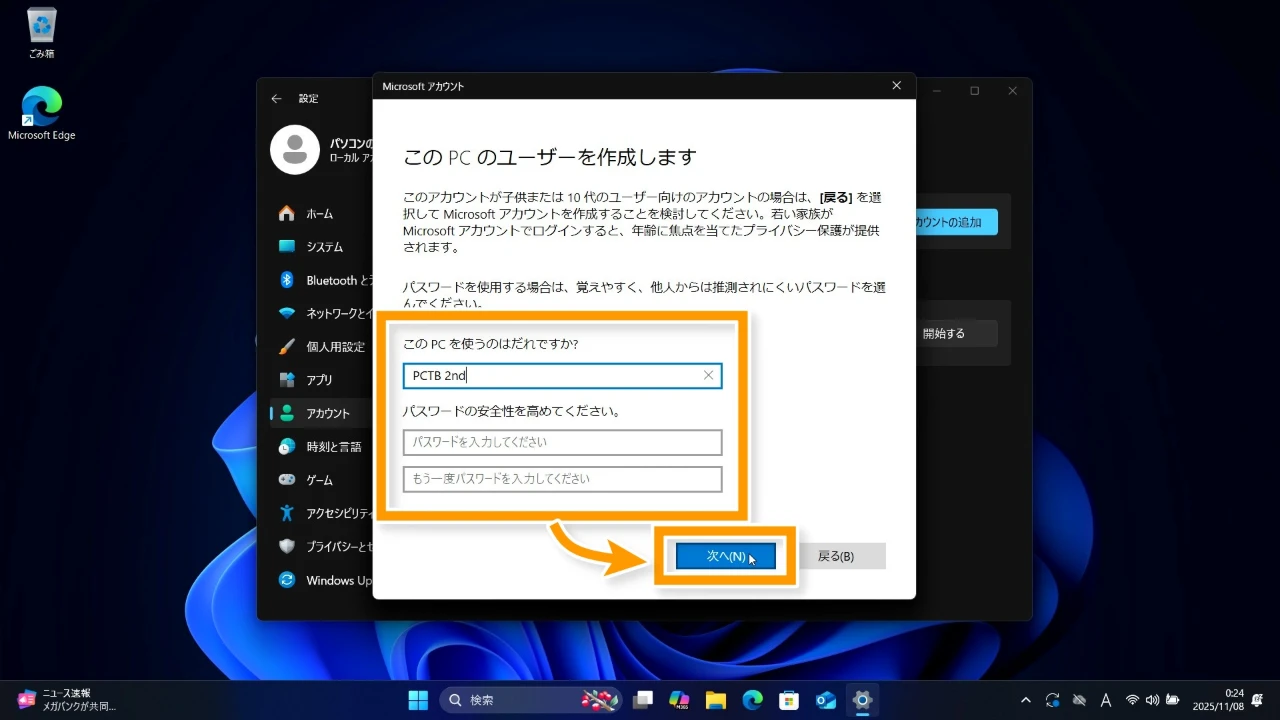The width and height of the screenshot is (1280, 720).
Task: Focus the パスワードを入力してください field
Action: 562,442
